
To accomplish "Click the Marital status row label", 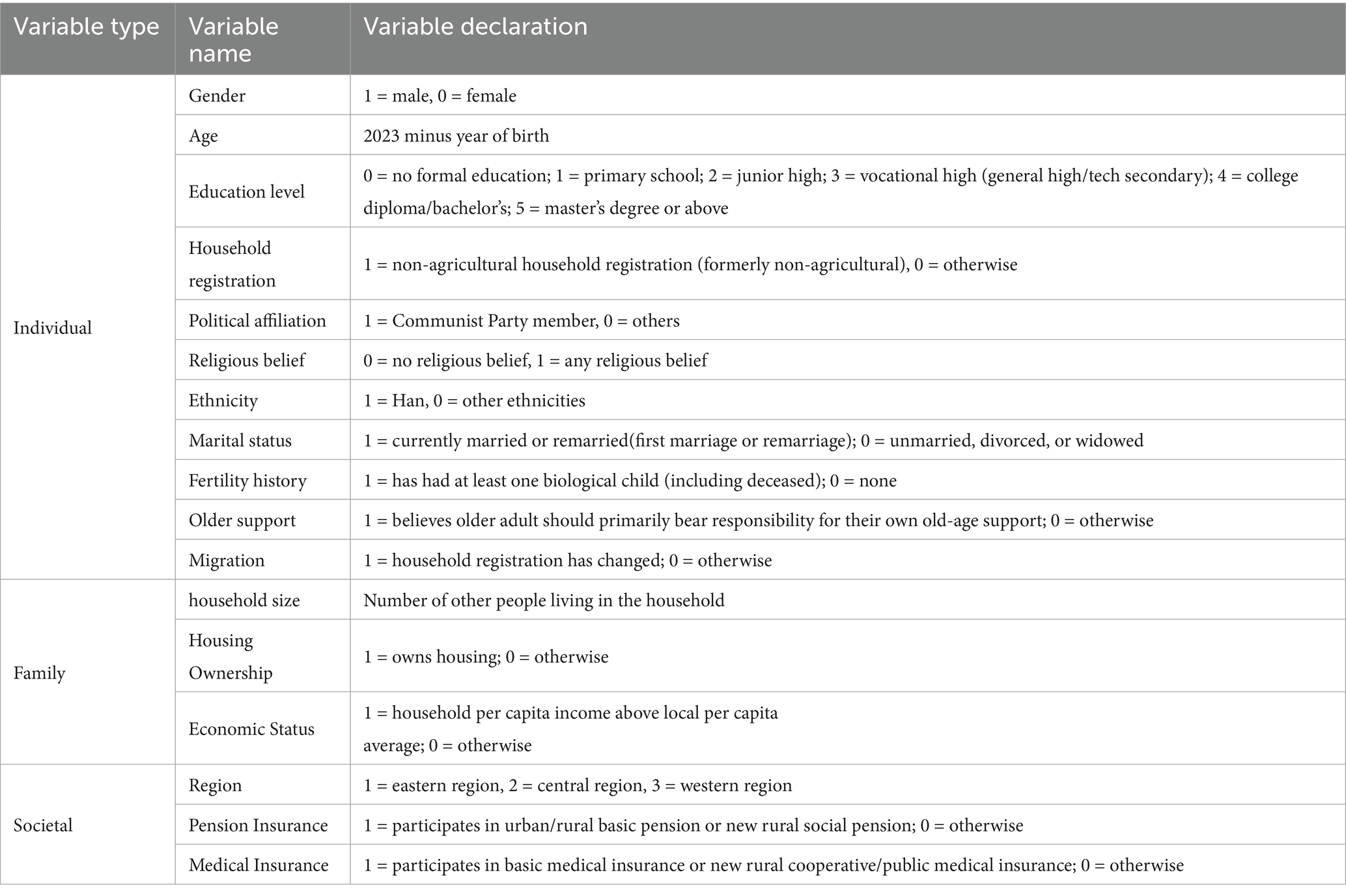I will (240, 440).
